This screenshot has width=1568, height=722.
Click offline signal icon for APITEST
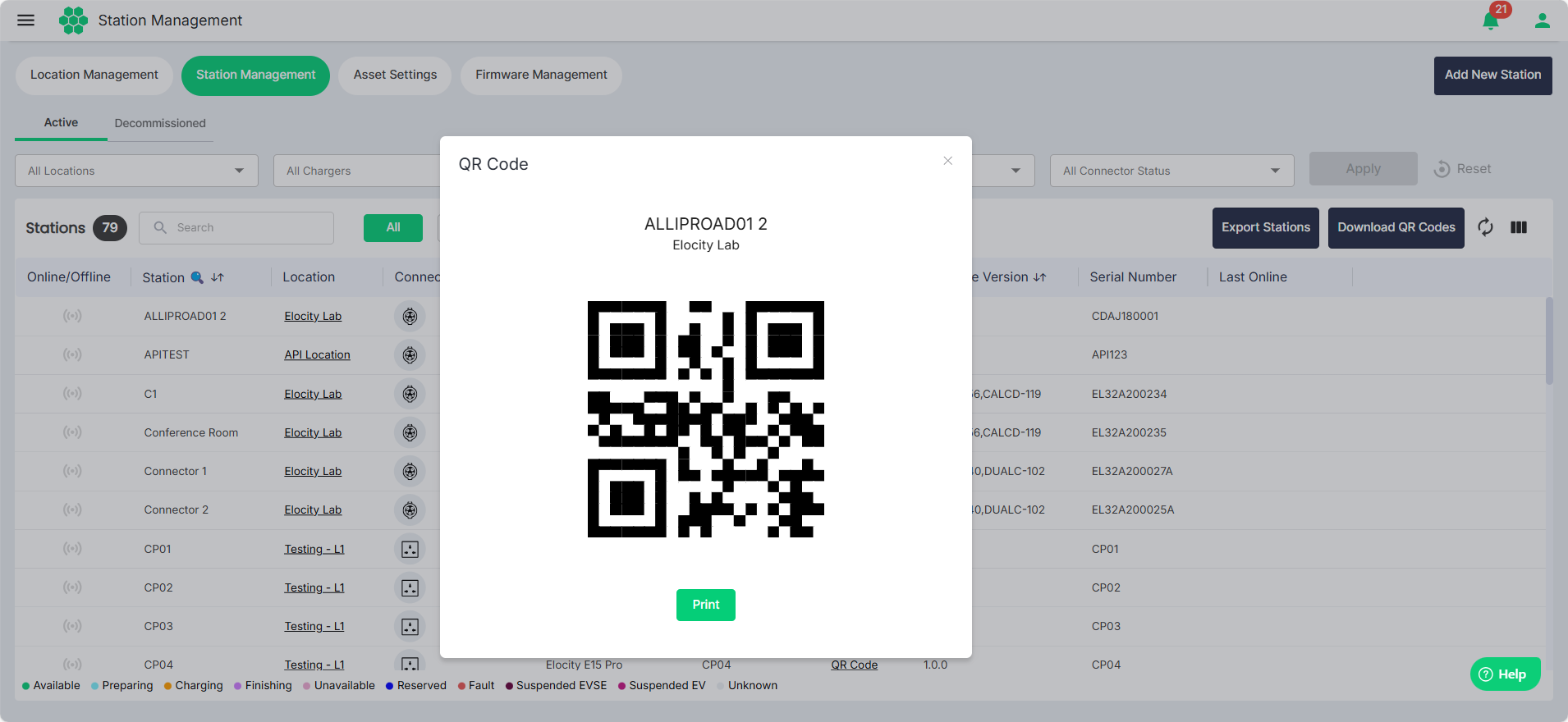point(72,354)
